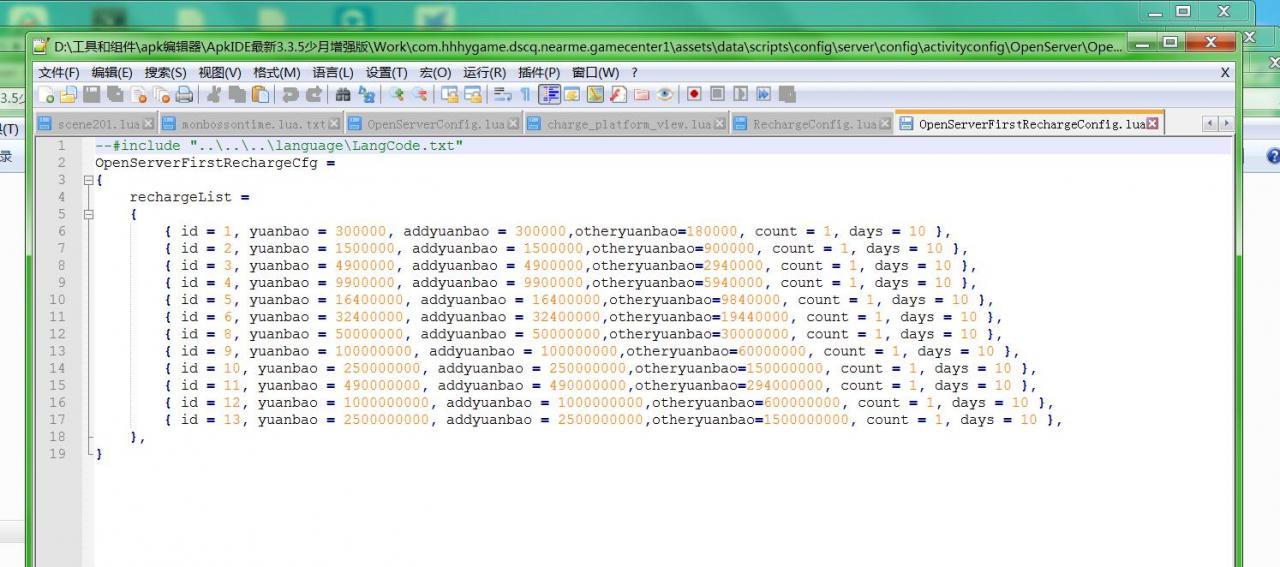Screen dimensions: 1280x567
Task: Open the 插件(P) menu
Action: point(539,73)
